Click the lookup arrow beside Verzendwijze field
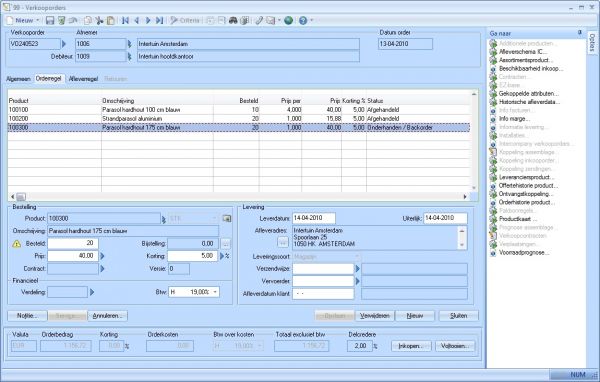 click(357, 269)
